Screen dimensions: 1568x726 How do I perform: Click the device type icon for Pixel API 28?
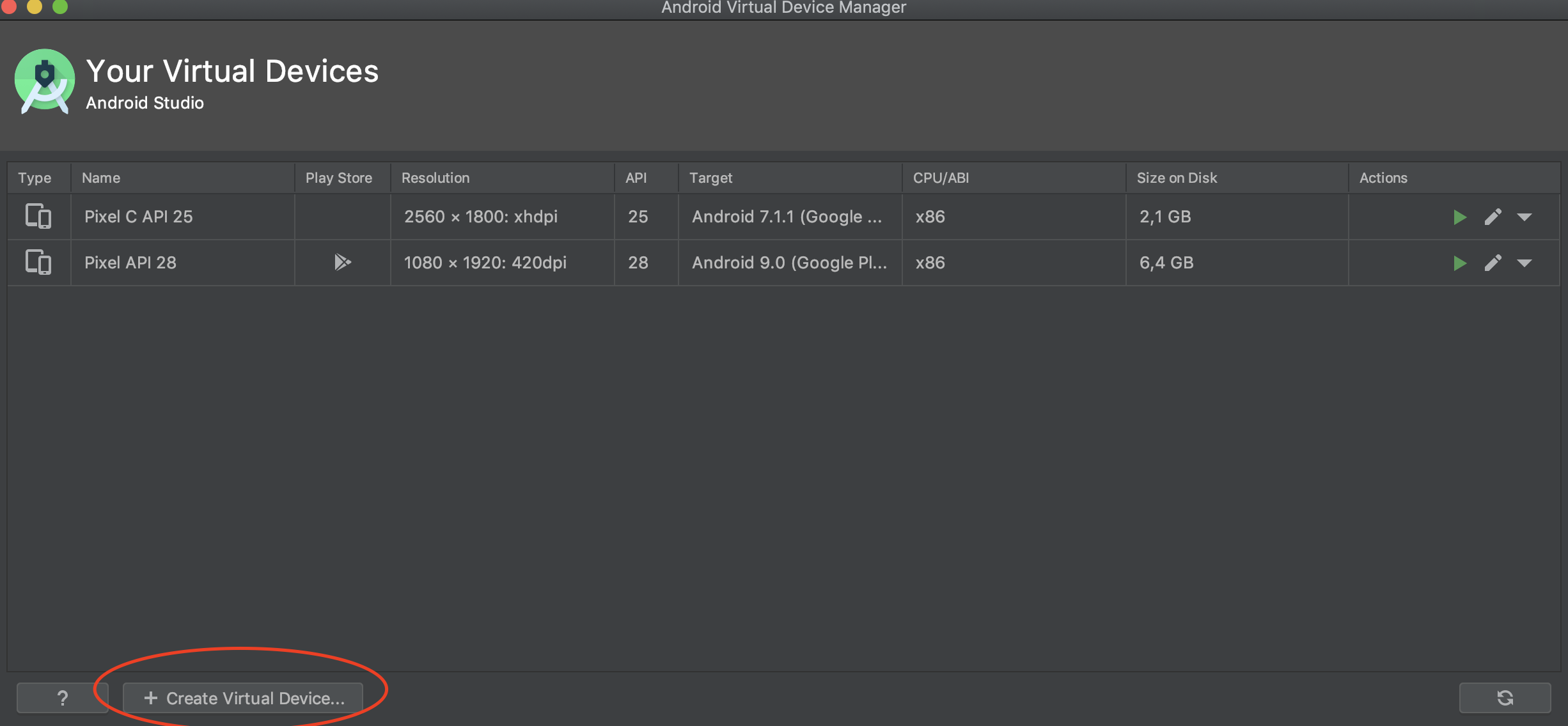tap(38, 263)
